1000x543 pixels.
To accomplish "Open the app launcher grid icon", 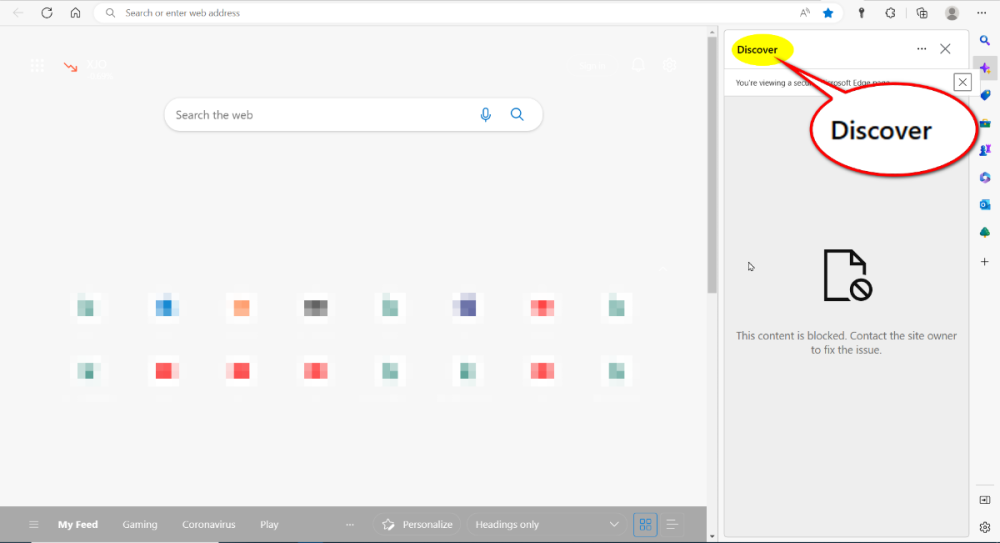I will [x=37, y=65].
